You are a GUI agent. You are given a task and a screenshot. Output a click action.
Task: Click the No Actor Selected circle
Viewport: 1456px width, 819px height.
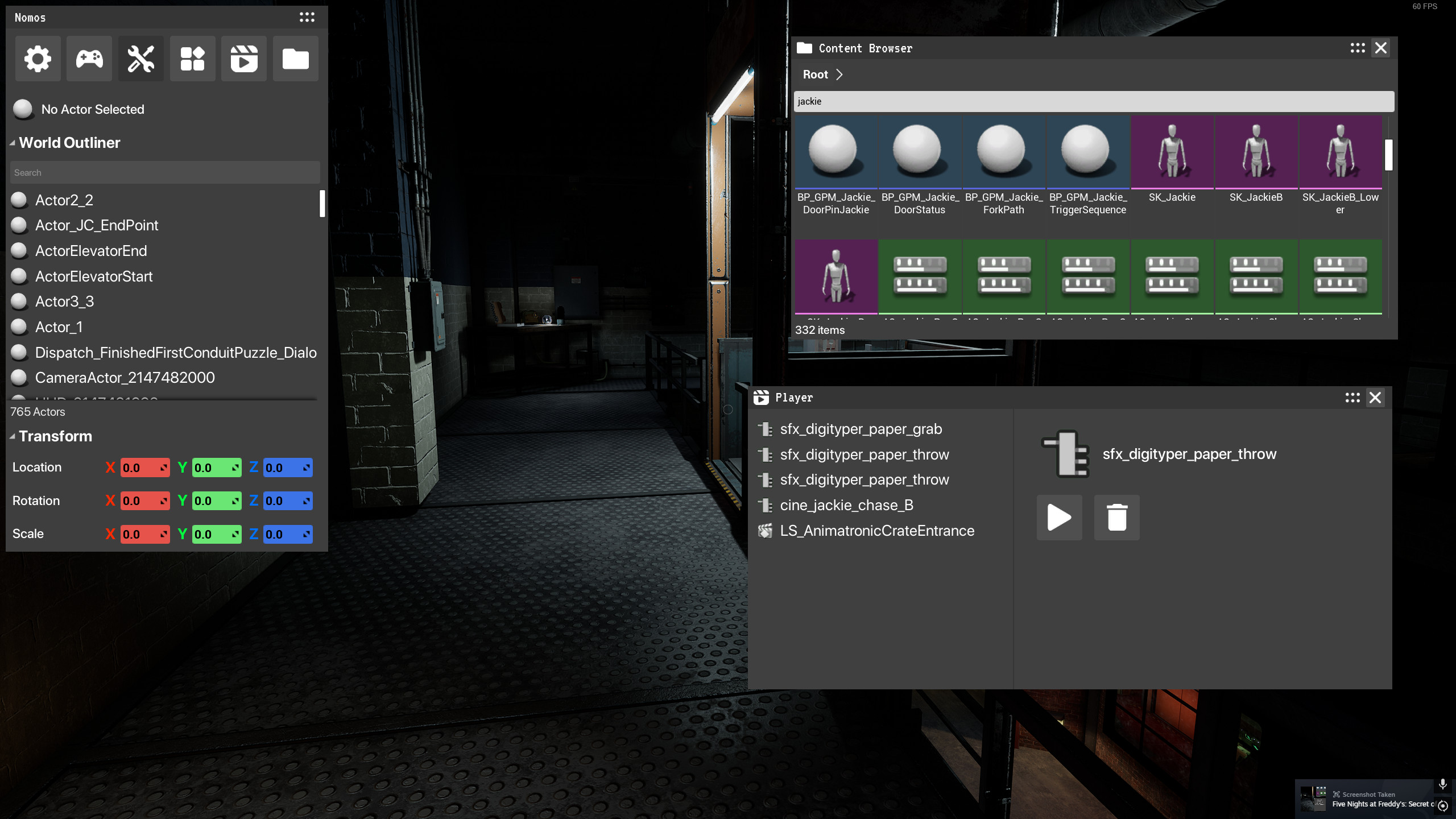23,109
